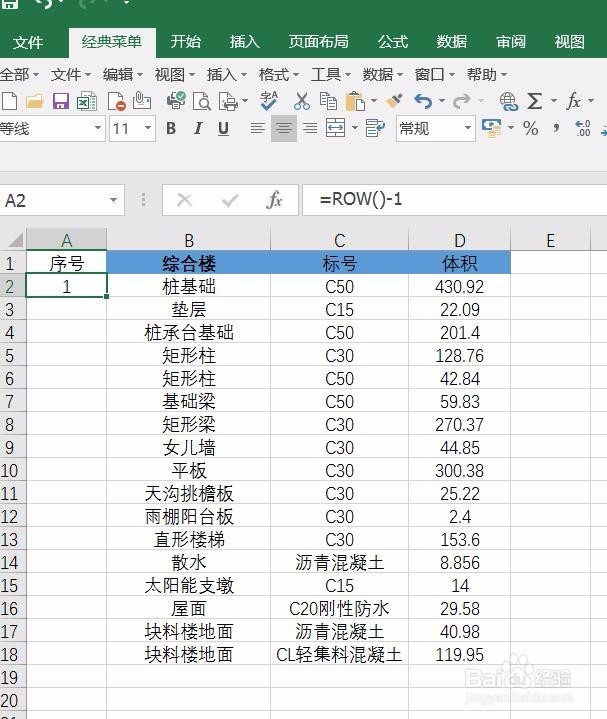The height and width of the screenshot is (719, 607).
Task: Insert hyperlink globe icon
Action: (x=509, y=101)
